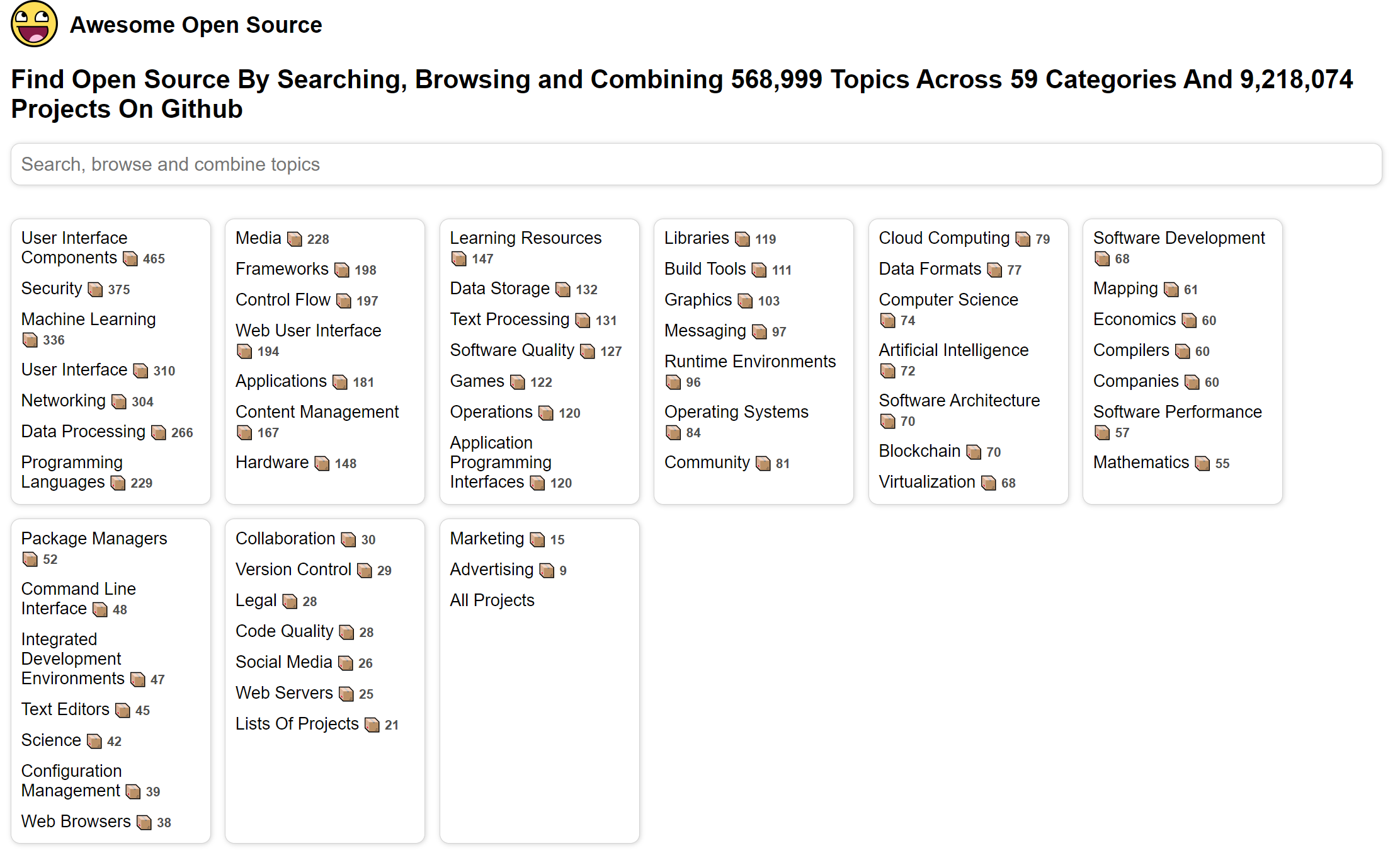The width and height of the screenshot is (1400, 860).
Task: Click the package icon beside Libraries
Action: [743, 239]
